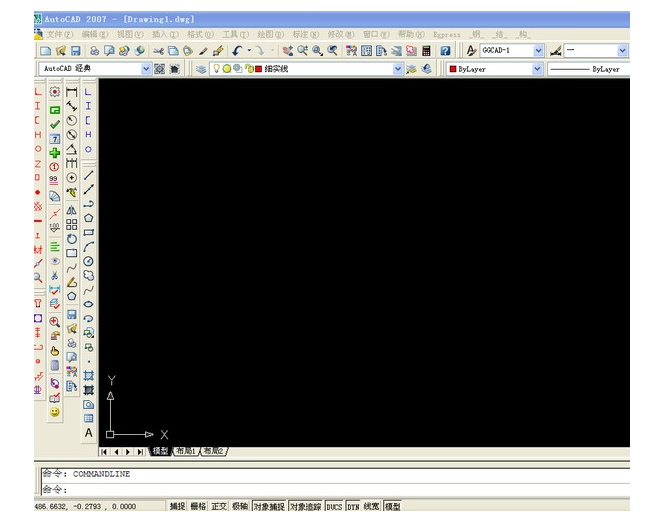Image resolution: width=656 pixels, height=516 pixels.
Task: Click the Save icon in standard toolbar
Action: pyautogui.click(x=75, y=51)
